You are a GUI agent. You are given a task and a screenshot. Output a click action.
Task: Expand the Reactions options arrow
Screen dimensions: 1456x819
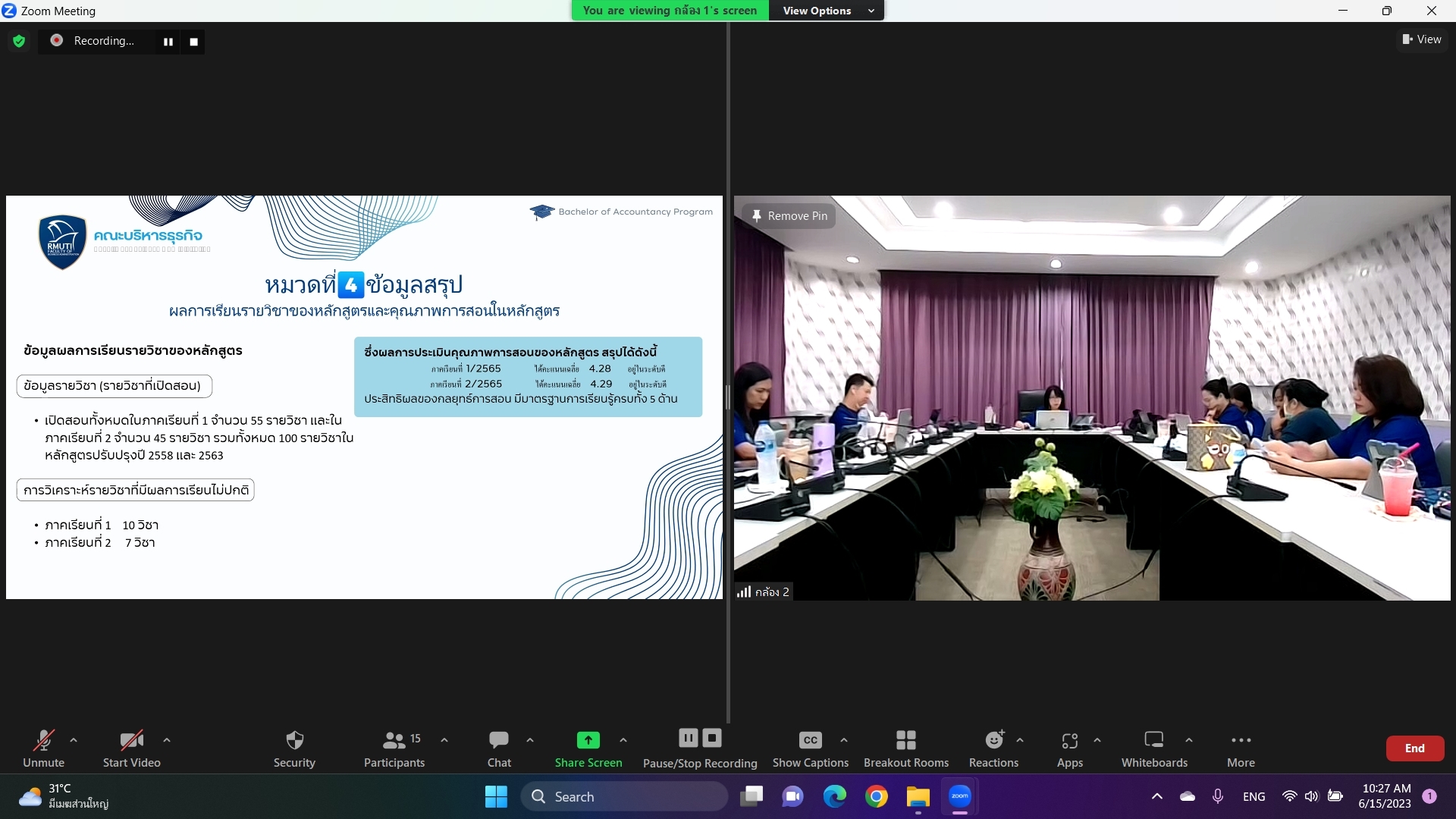click(x=1020, y=739)
